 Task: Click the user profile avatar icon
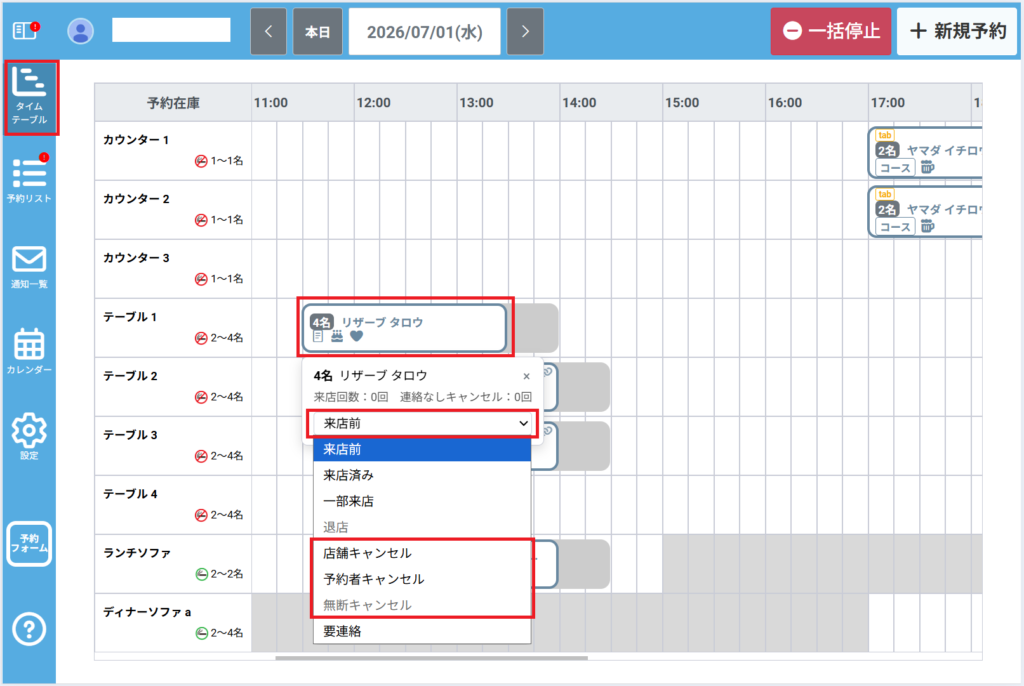[x=81, y=31]
